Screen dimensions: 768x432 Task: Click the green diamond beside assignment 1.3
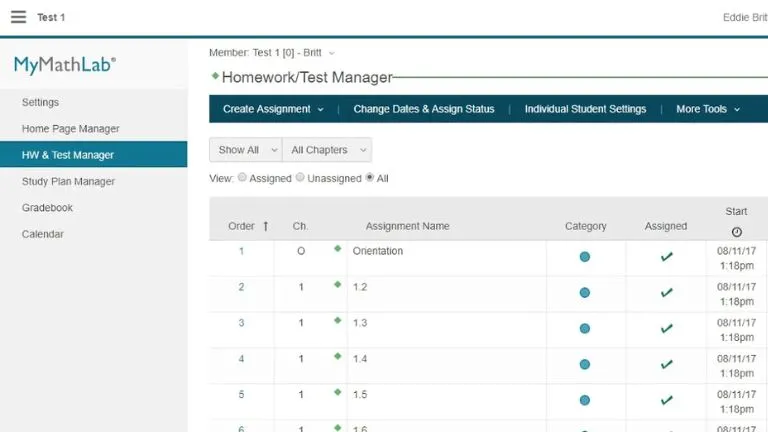click(337, 320)
